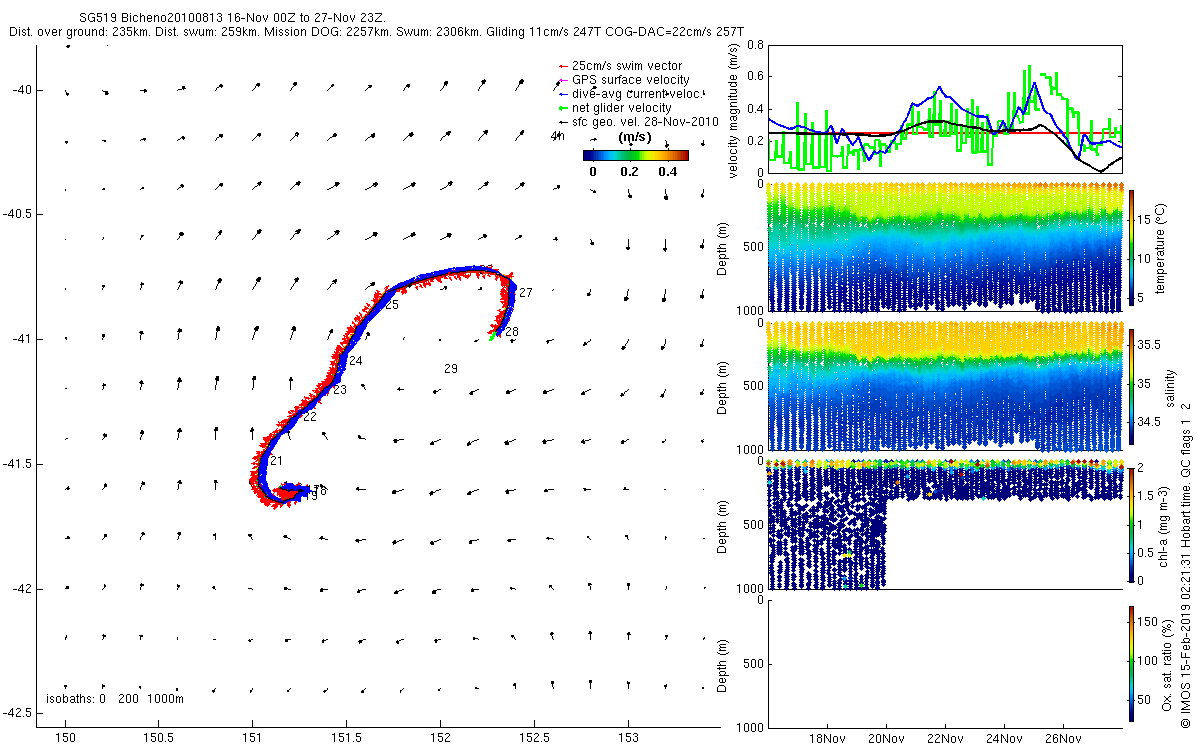Click the empty oxygen saturation panel
Viewport: 1200px width, 750px height.
[x=944, y=663]
